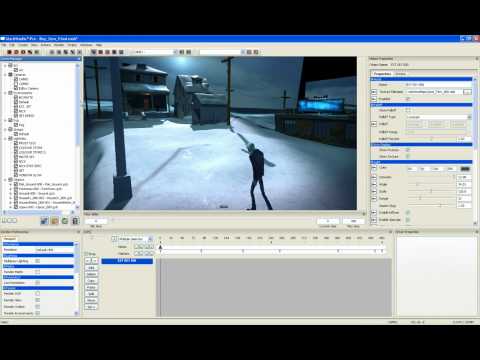
Task: Click the keyframe box beside Color property
Action: (x=374, y=168)
